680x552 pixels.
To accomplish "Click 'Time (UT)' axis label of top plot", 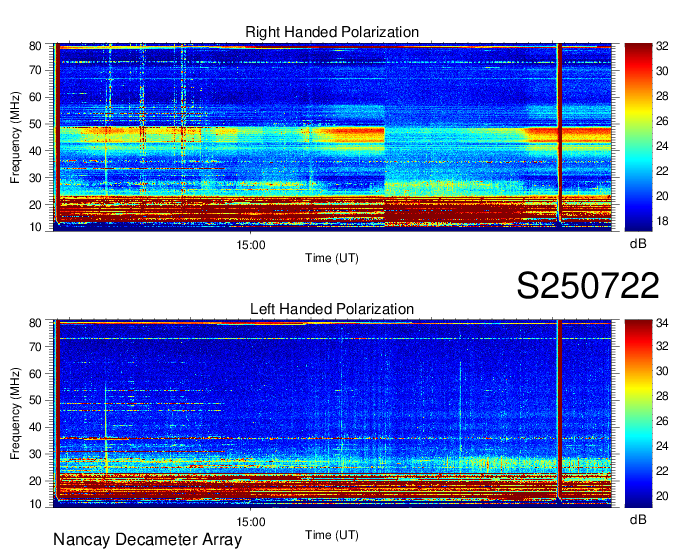I will tap(332, 258).
